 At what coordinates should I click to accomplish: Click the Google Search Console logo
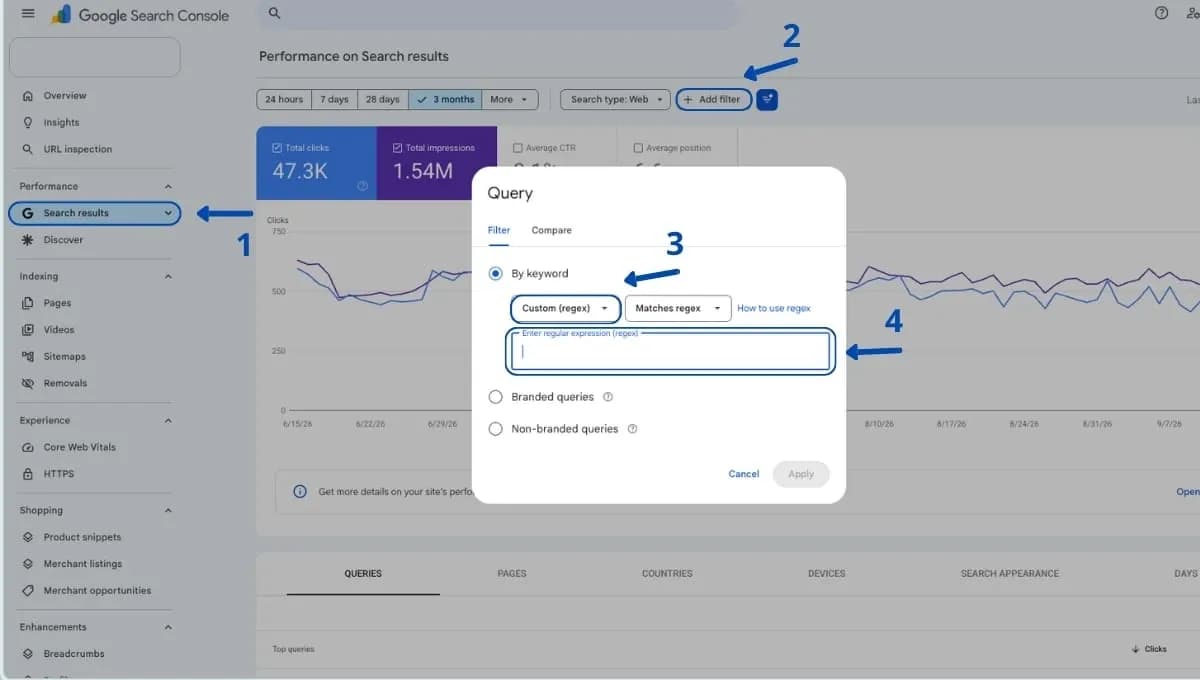pos(140,15)
